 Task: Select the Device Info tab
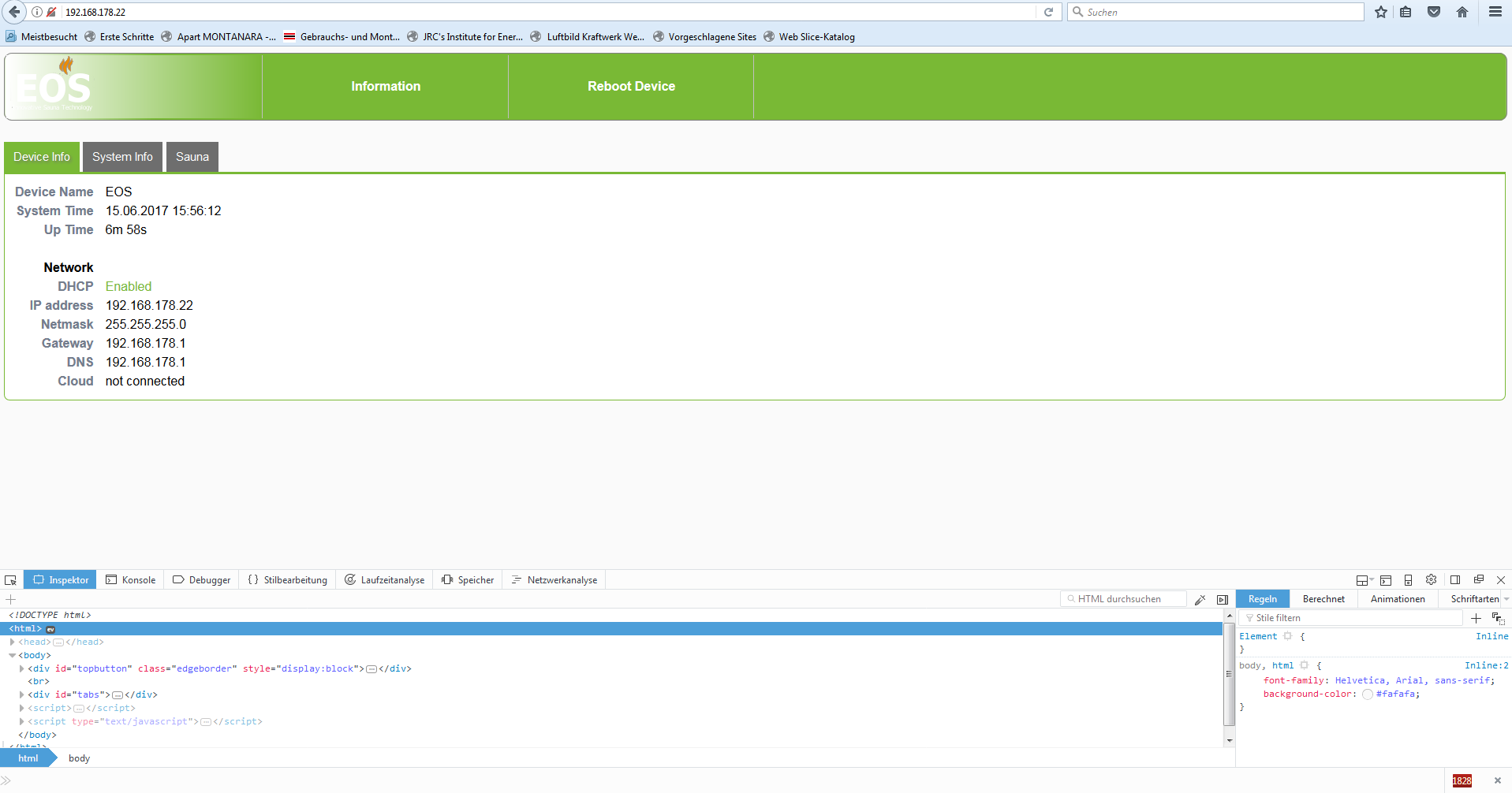[42, 157]
